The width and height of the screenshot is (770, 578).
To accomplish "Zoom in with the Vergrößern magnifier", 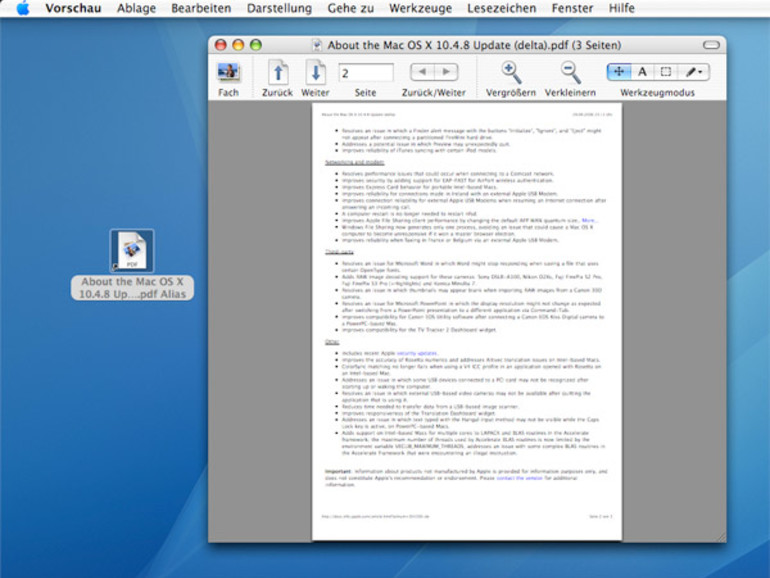I will (x=511, y=72).
